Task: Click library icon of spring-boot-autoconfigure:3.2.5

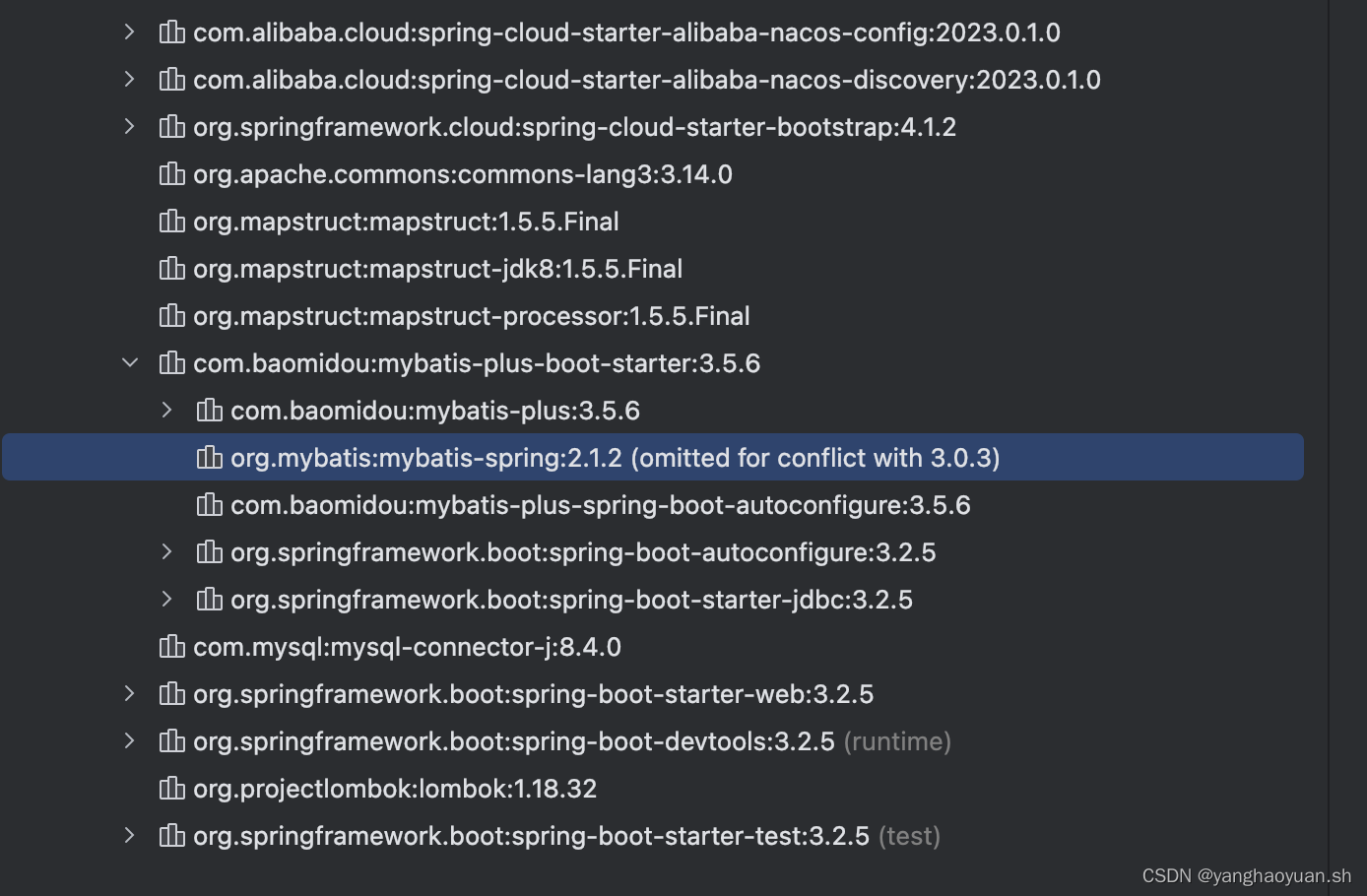Action: (x=210, y=552)
